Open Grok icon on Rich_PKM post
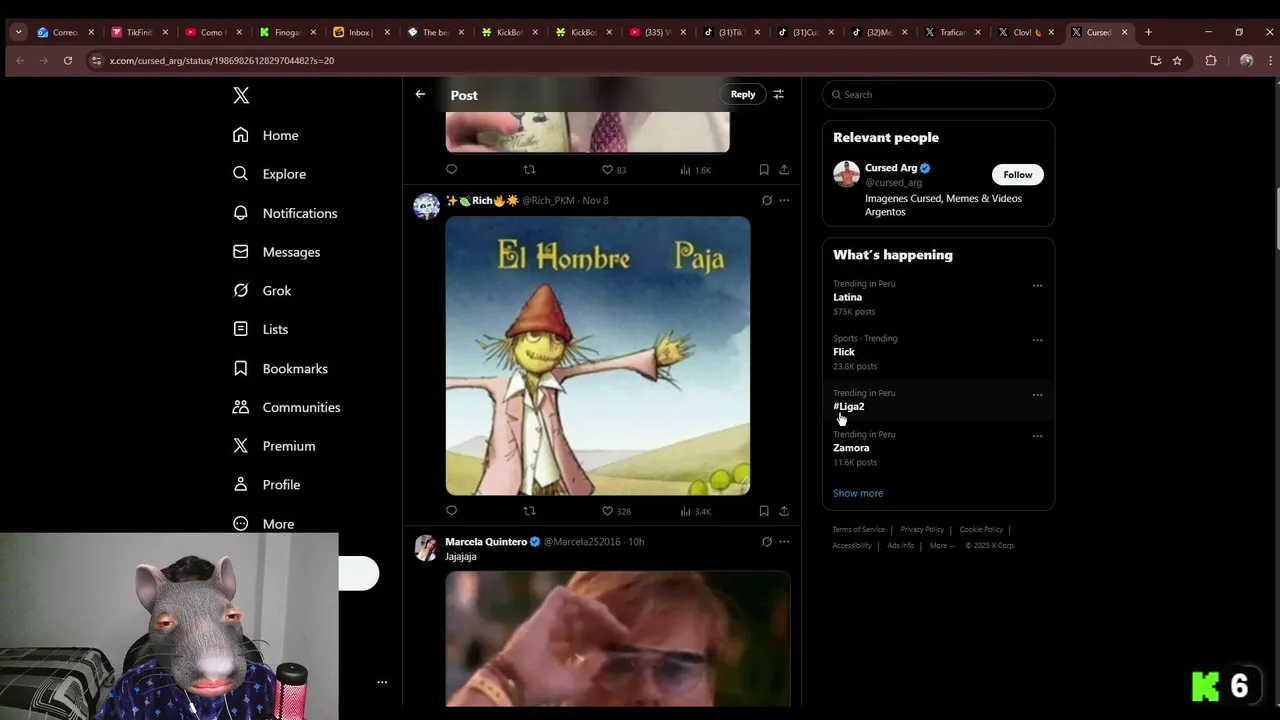The image size is (1280, 720). click(767, 200)
